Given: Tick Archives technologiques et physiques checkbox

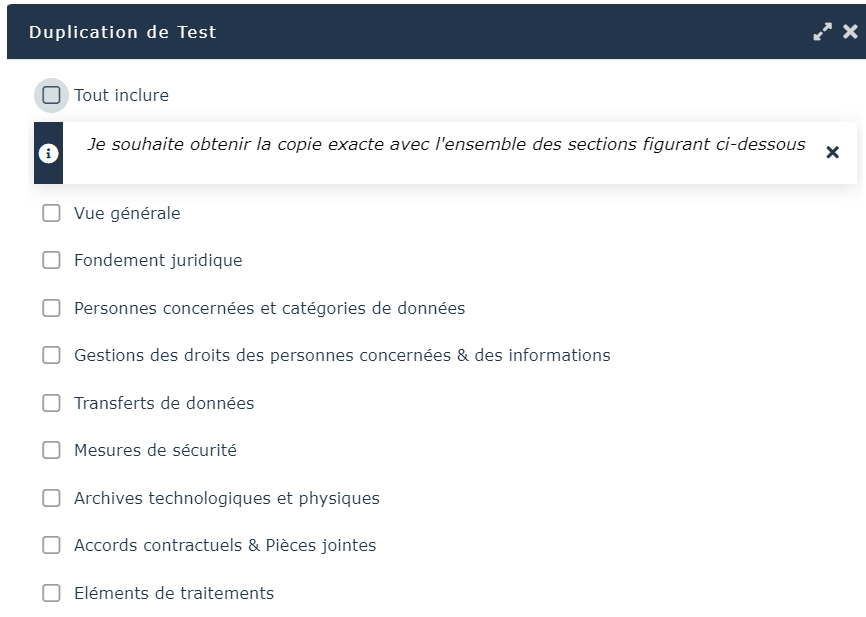Looking at the screenshot, I should click(x=51, y=498).
